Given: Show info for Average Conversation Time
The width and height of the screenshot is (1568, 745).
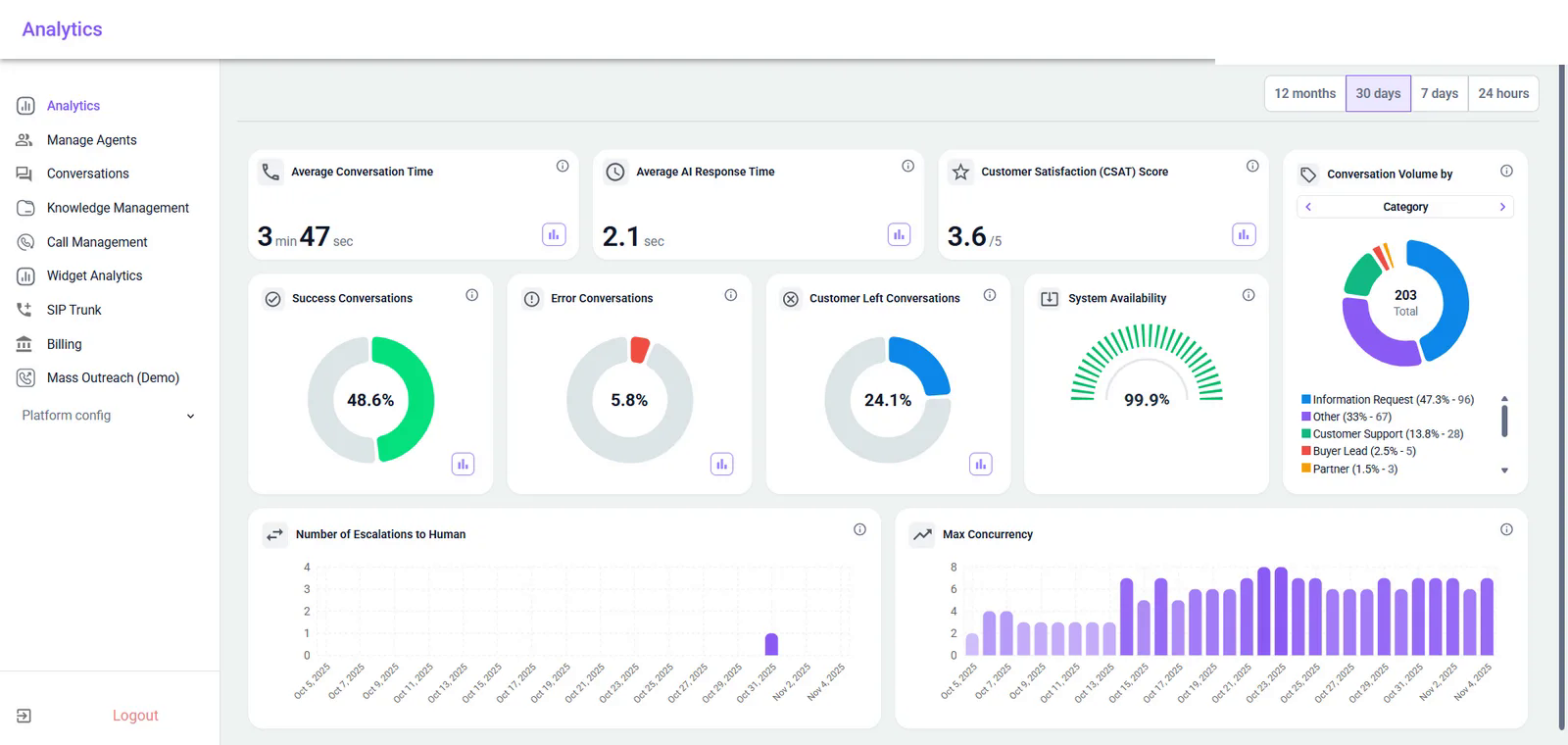Looking at the screenshot, I should coord(563,167).
